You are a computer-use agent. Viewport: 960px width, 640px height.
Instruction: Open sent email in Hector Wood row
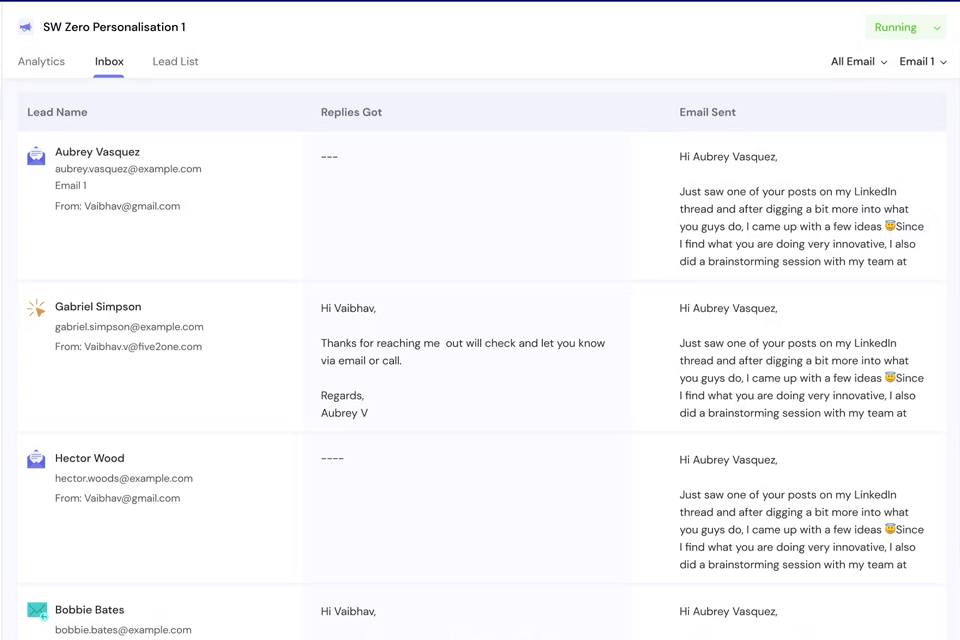801,512
